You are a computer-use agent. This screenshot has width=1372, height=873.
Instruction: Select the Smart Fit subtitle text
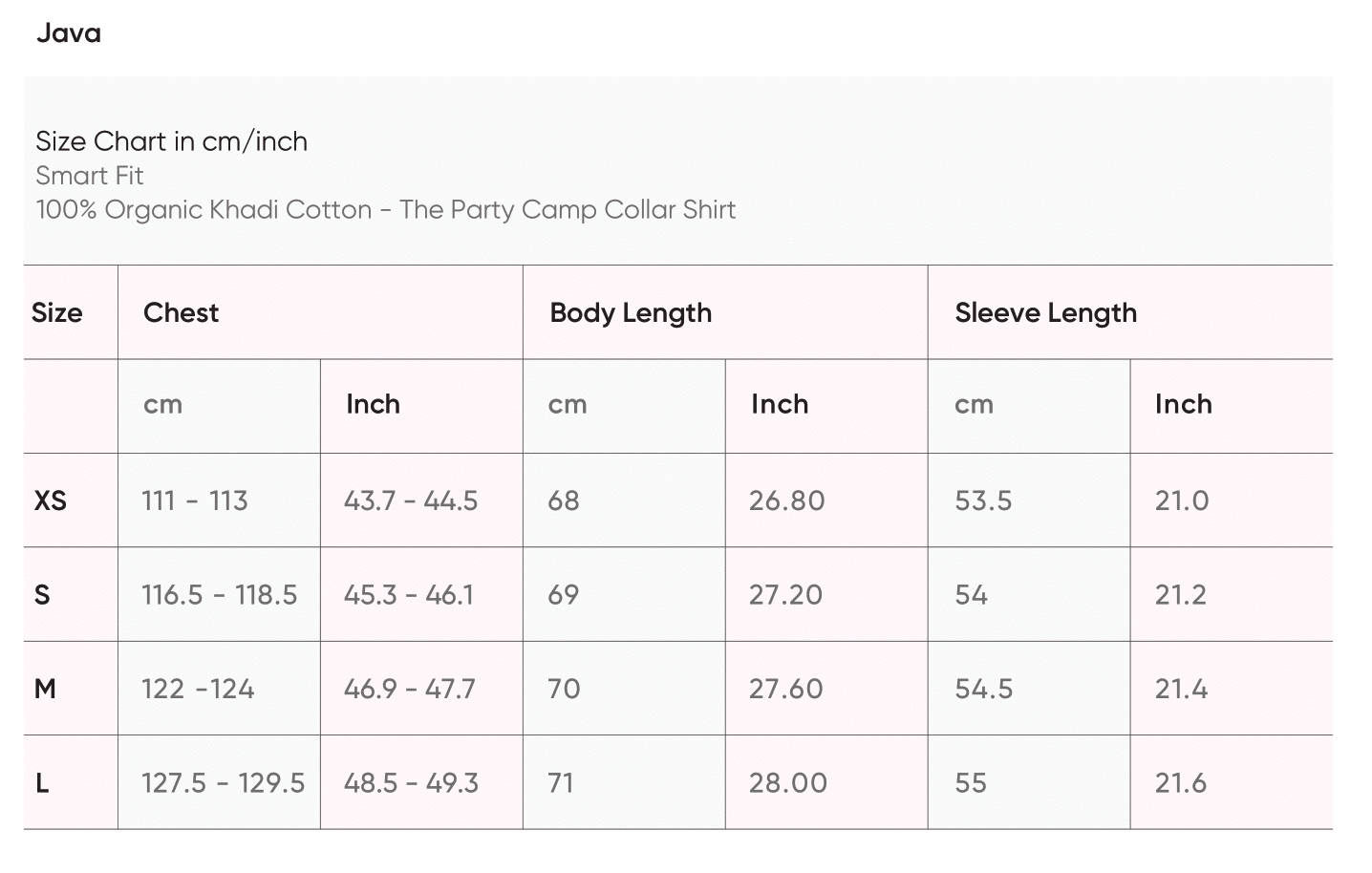pos(90,176)
